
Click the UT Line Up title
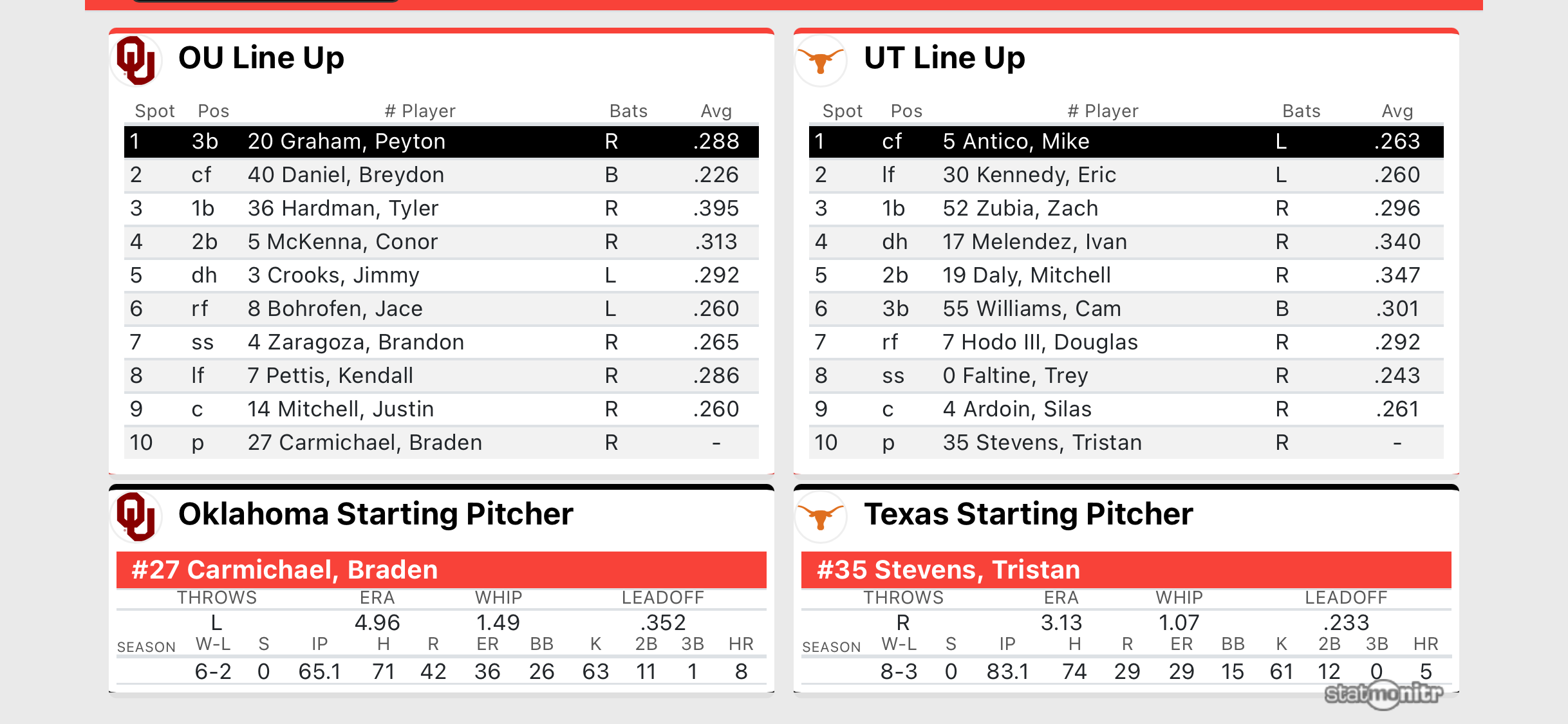point(944,58)
